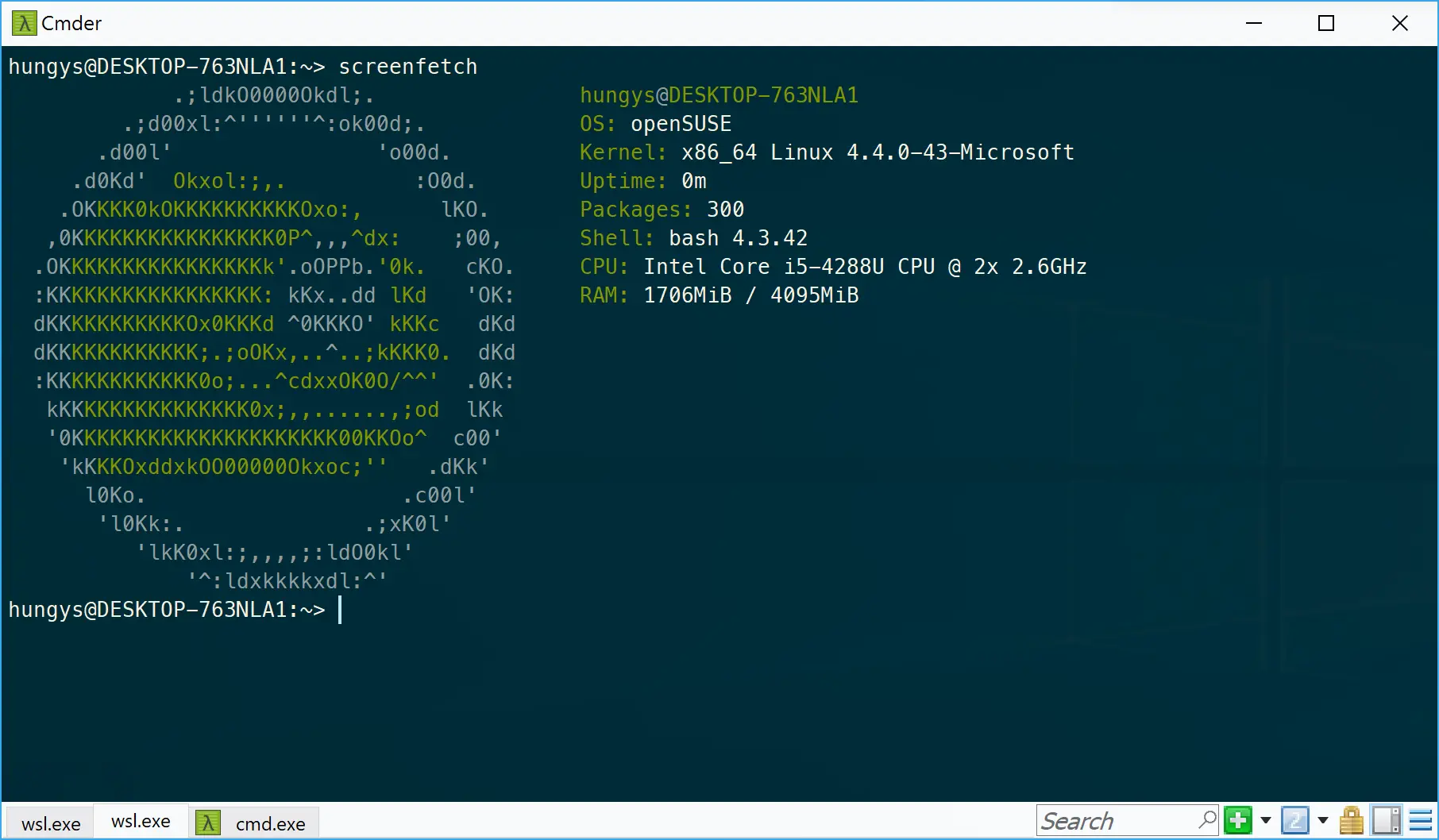Click the blue active console number 2 icon
This screenshot has height=840, width=1439.
click(x=1295, y=820)
